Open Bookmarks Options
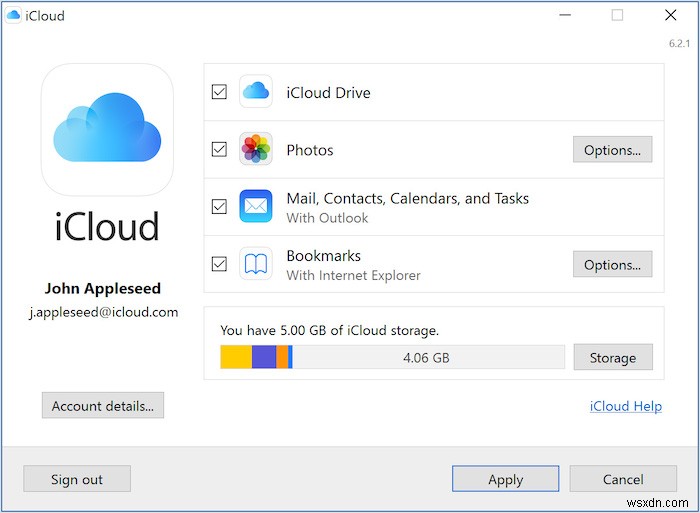 pos(612,264)
